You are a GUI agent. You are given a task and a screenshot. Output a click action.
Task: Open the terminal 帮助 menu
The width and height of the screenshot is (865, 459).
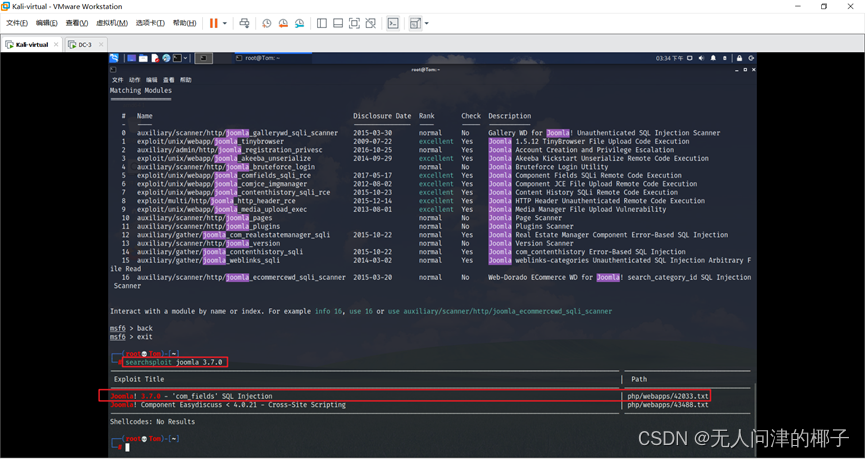point(186,80)
